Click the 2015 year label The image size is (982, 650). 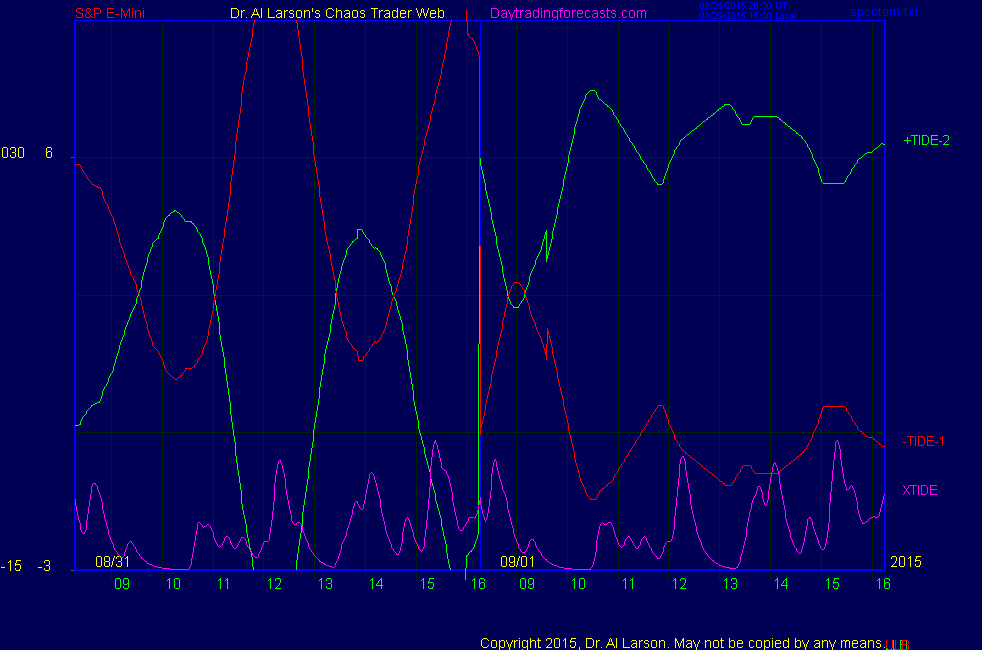tap(906, 561)
